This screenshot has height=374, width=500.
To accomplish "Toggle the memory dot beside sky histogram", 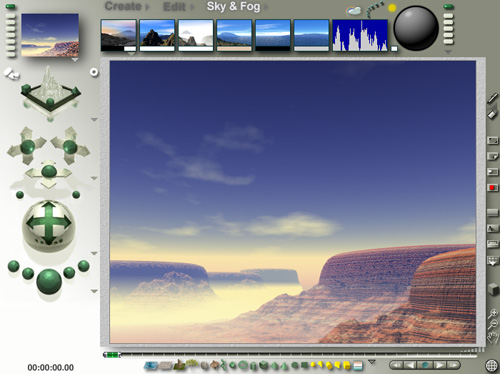I will point(394,49).
